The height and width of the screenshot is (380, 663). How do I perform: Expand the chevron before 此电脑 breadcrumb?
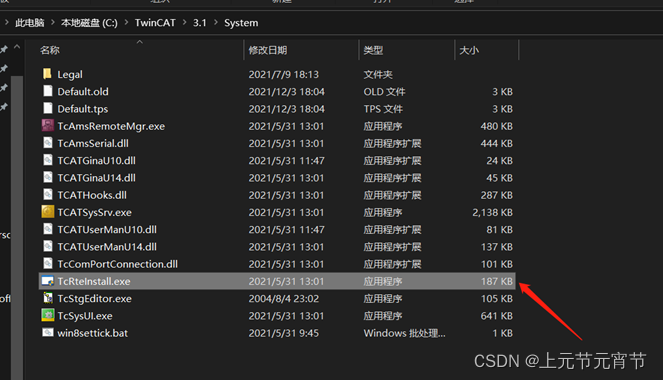point(7,22)
